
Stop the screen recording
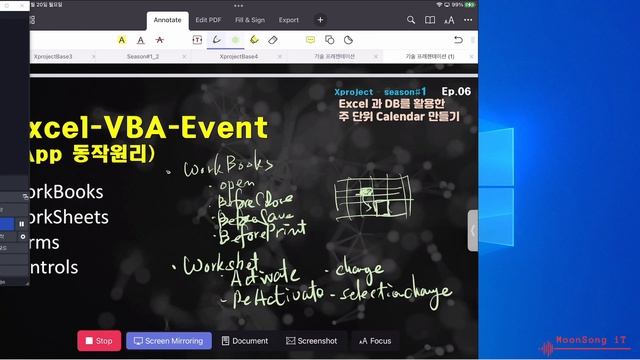[99, 341]
